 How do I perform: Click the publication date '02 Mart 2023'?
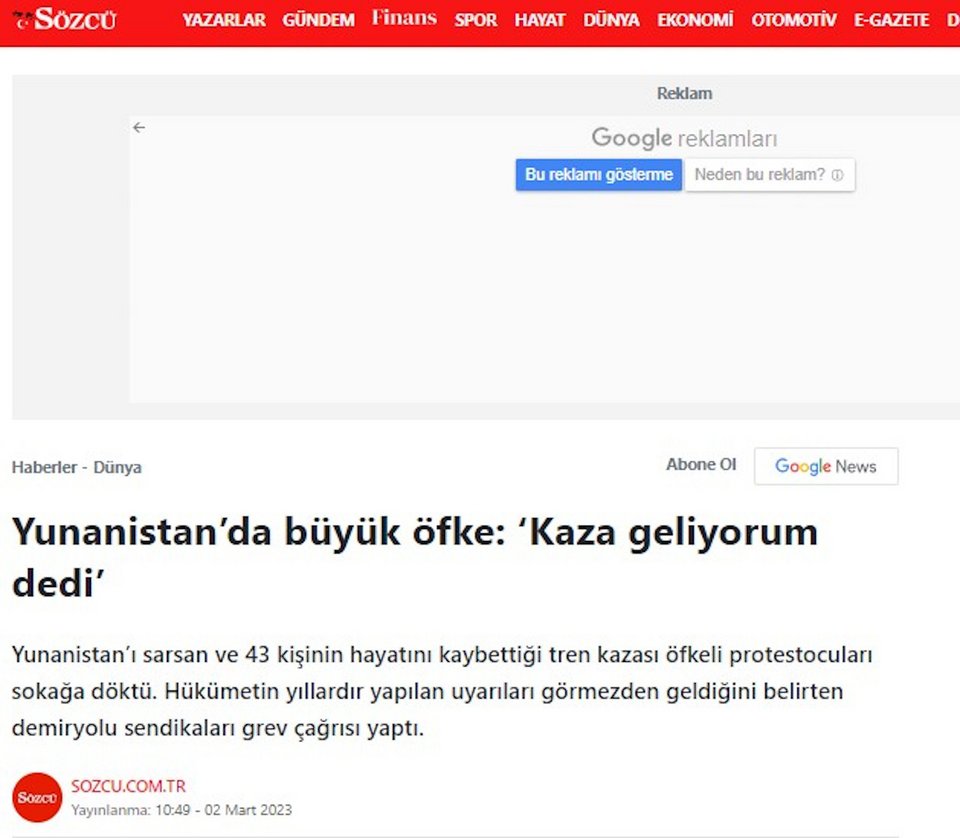(248, 810)
